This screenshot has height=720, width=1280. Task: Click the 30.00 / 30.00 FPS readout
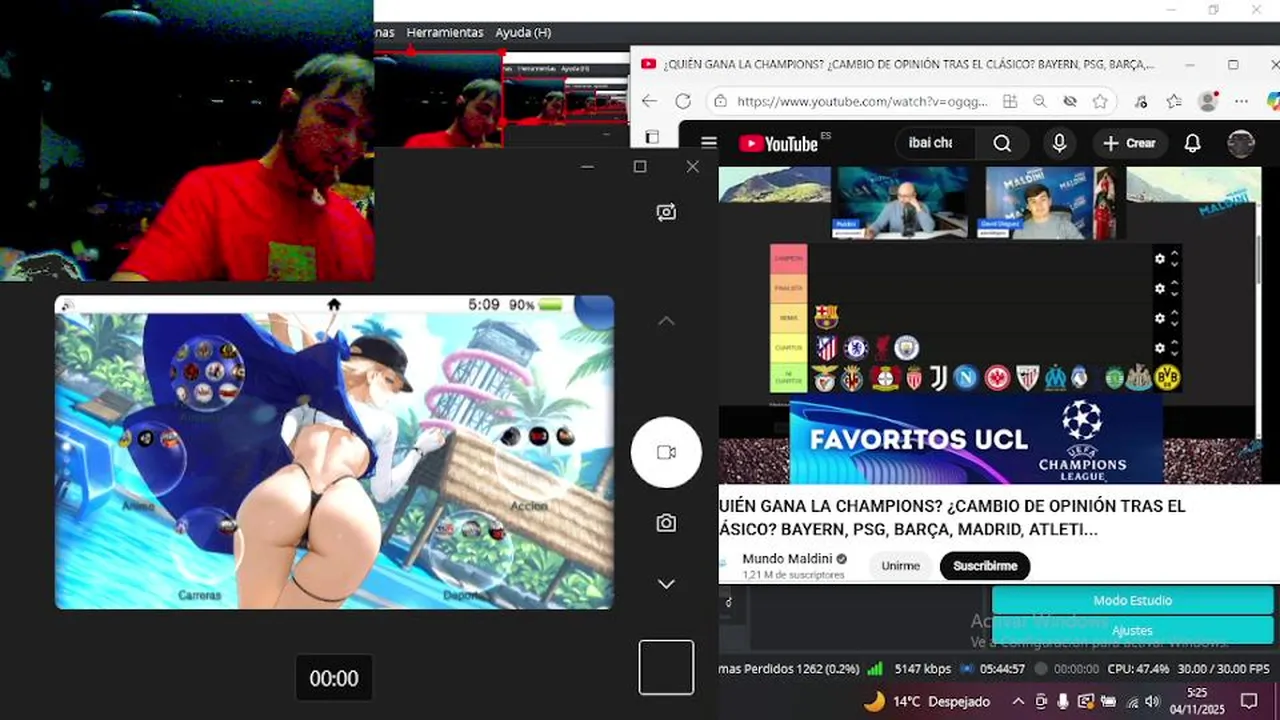point(1223,669)
